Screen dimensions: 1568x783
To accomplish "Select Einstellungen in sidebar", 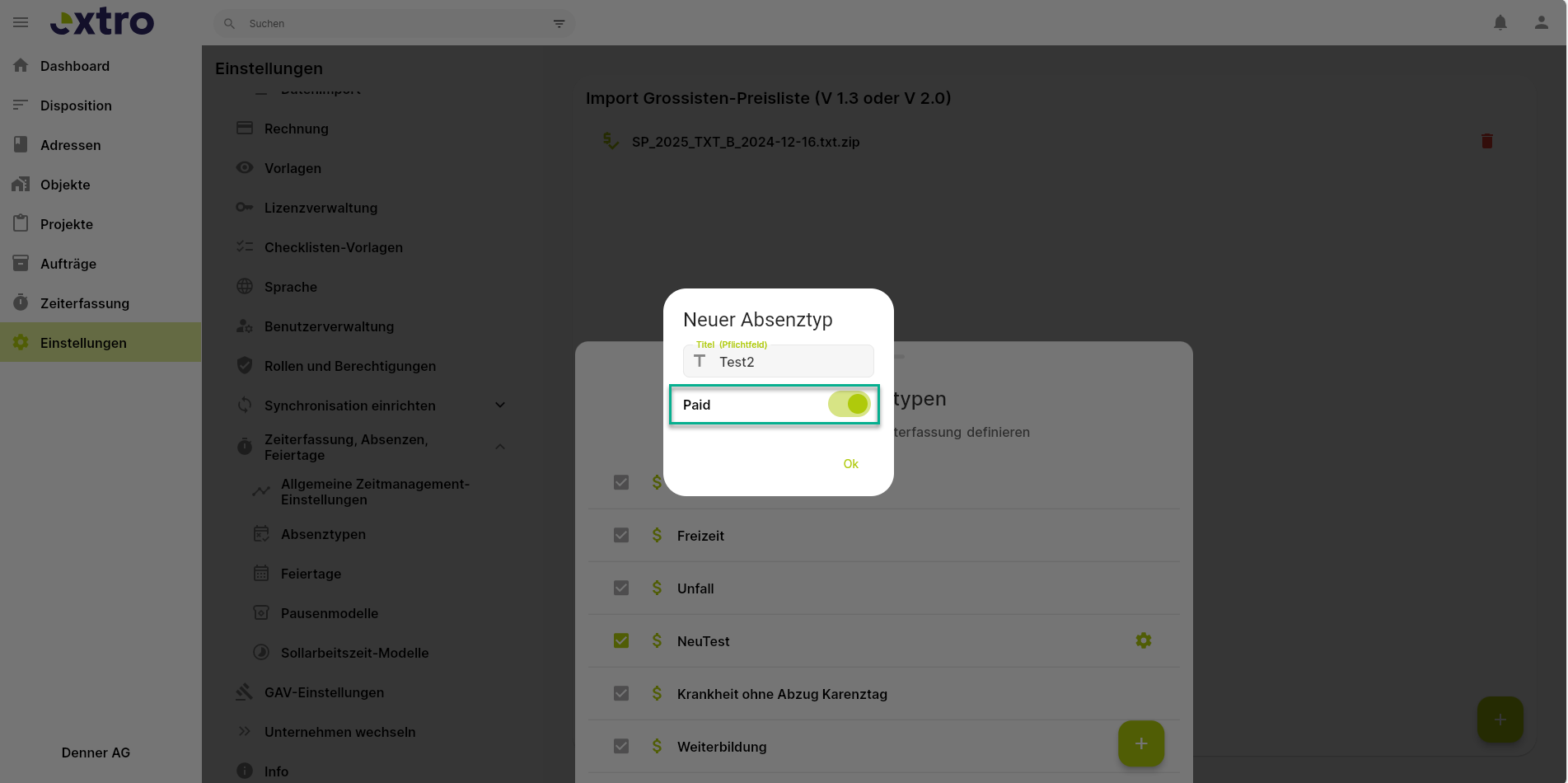I will tap(101, 342).
